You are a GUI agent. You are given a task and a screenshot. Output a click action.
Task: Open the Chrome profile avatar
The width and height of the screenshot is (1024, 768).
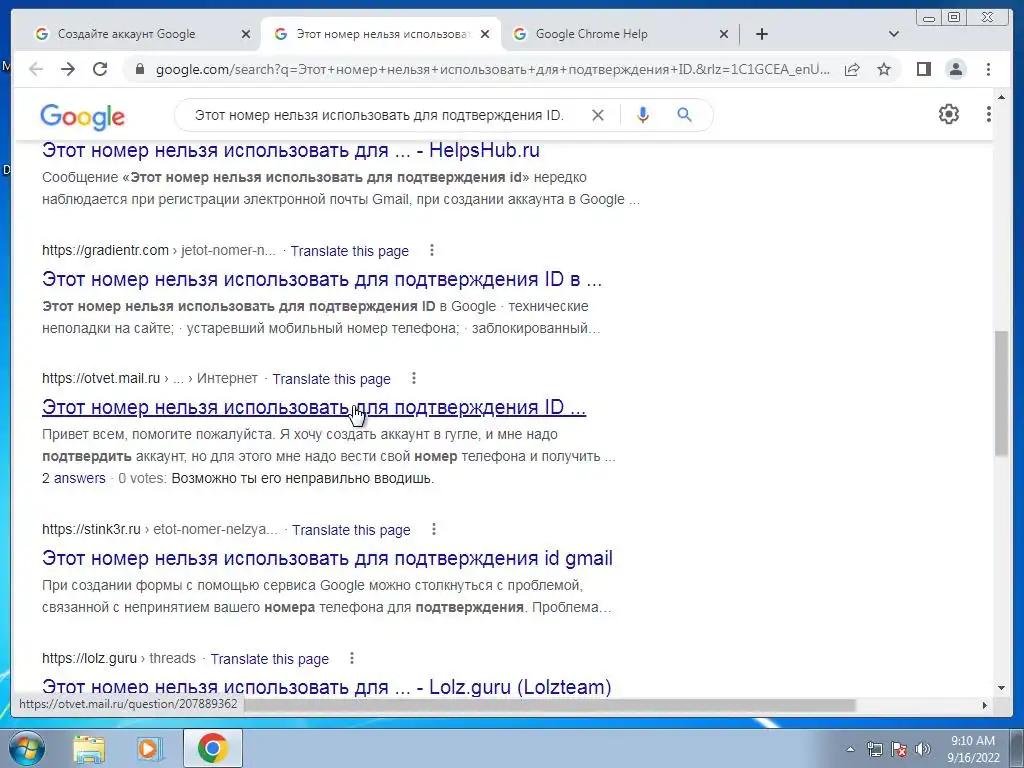(x=955, y=69)
